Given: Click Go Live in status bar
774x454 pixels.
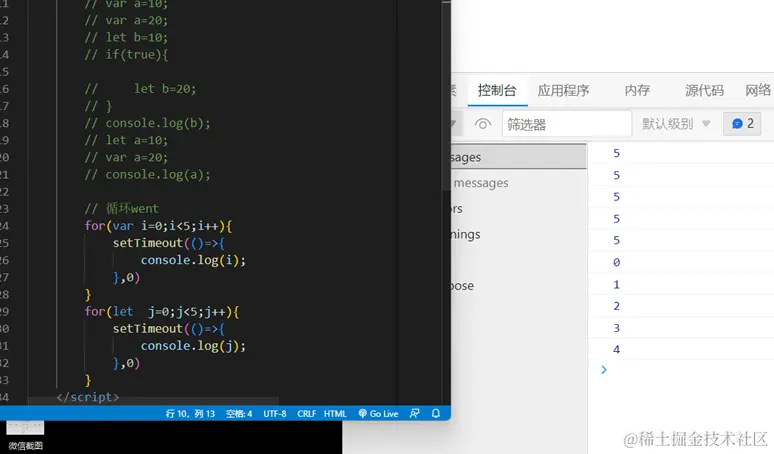Looking at the screenshot, I should (378, 414).
